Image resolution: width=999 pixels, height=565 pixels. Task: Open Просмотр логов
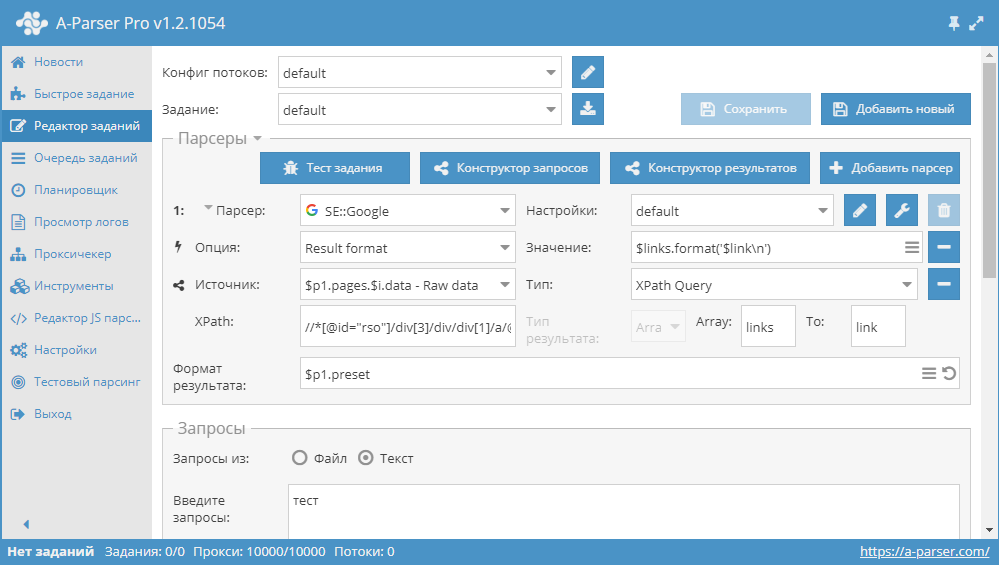click(x=76, y=222)
